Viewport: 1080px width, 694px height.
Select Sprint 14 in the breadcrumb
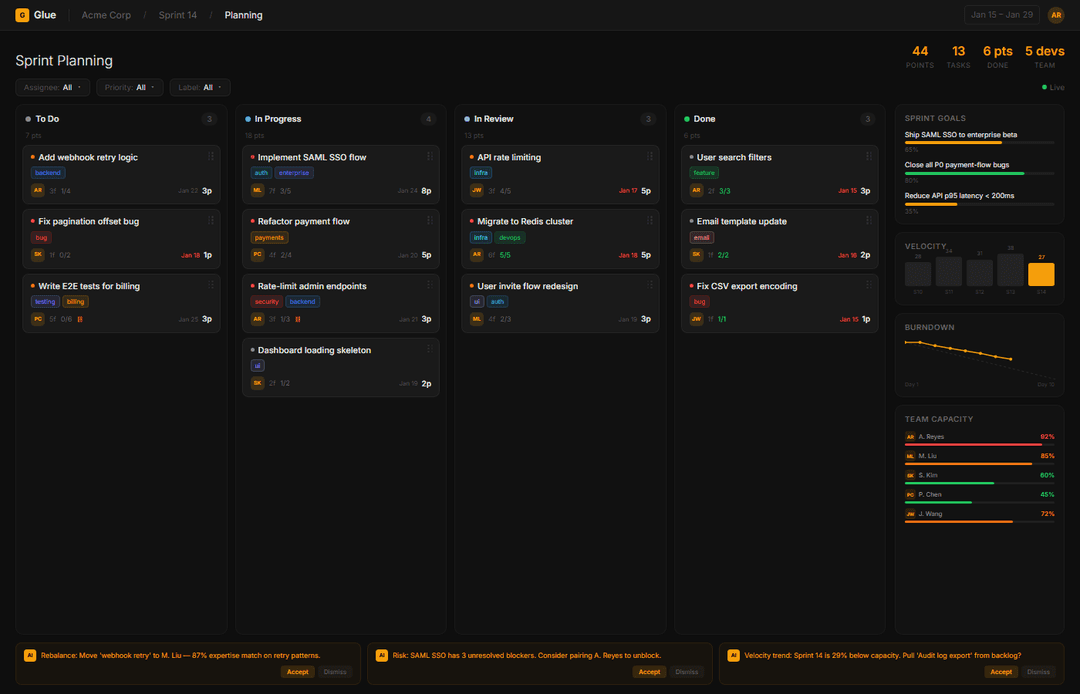177,15
